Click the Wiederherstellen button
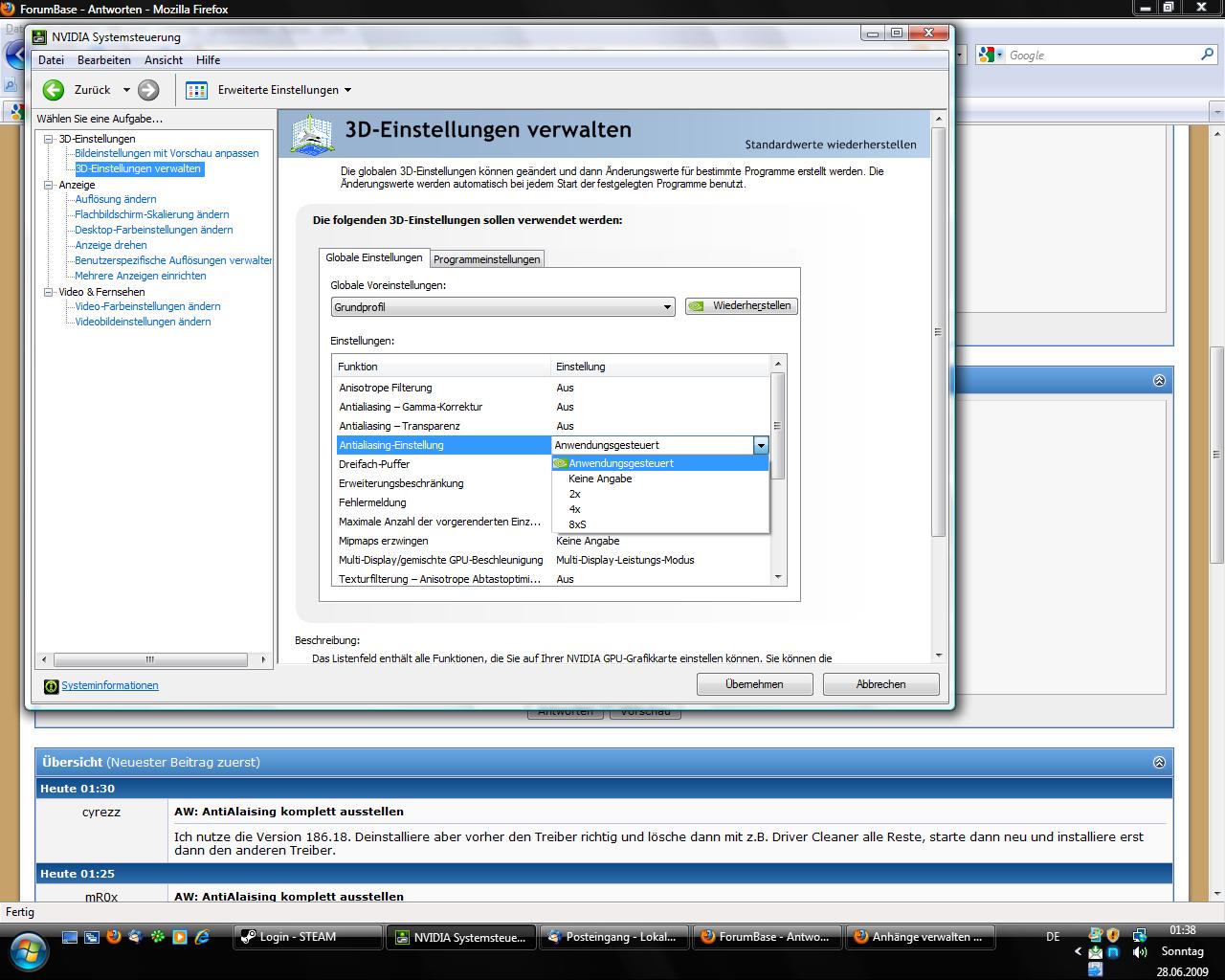 click(742, 306)
